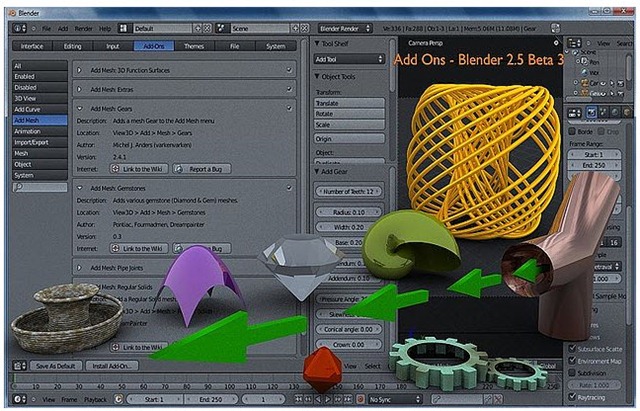Toggle the red auto-keyframe record icon
Viewport: 640px width, 411px height.
pos(360,399)
